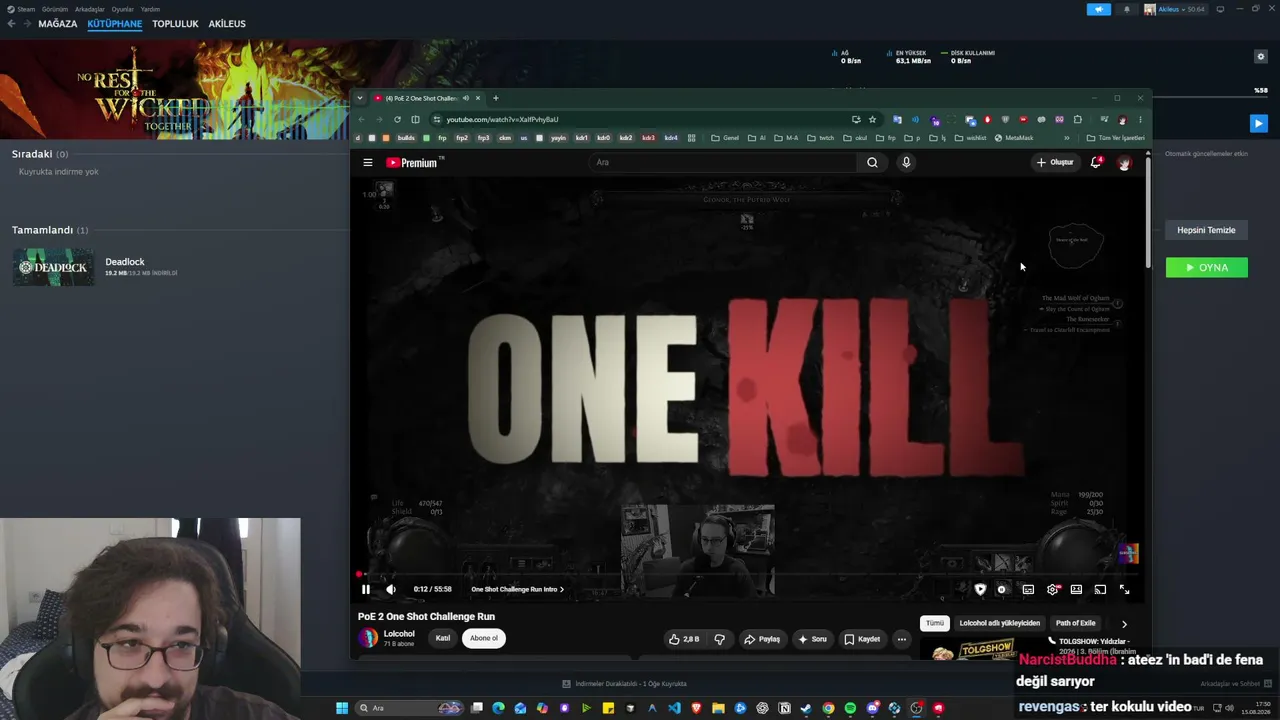Show hidden bookmarks overflow chevron
Image resolution: width=1280 pixels, height=720 pixels.
point(1067,138)
